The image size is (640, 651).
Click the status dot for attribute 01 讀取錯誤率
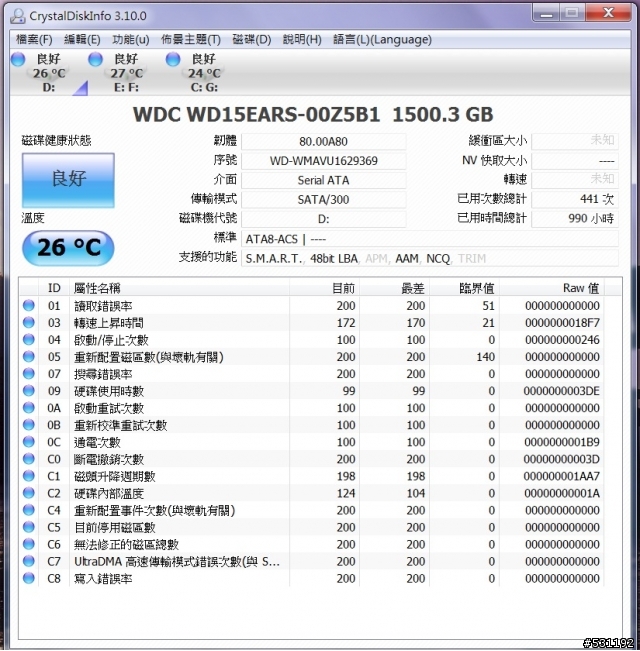pos(29,306)
